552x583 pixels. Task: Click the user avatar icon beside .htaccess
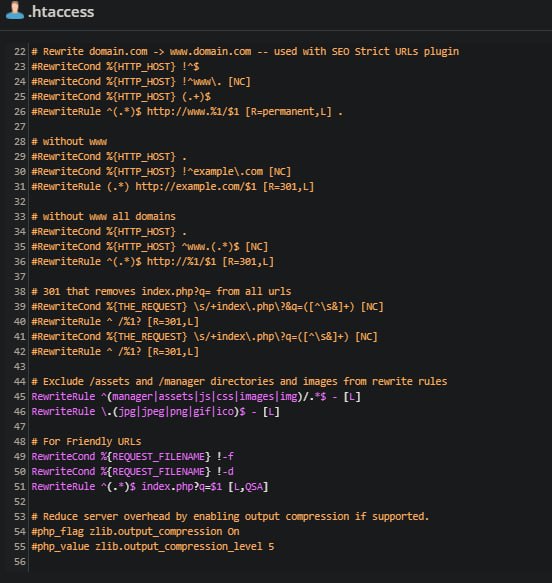click(x=15, y=10)
